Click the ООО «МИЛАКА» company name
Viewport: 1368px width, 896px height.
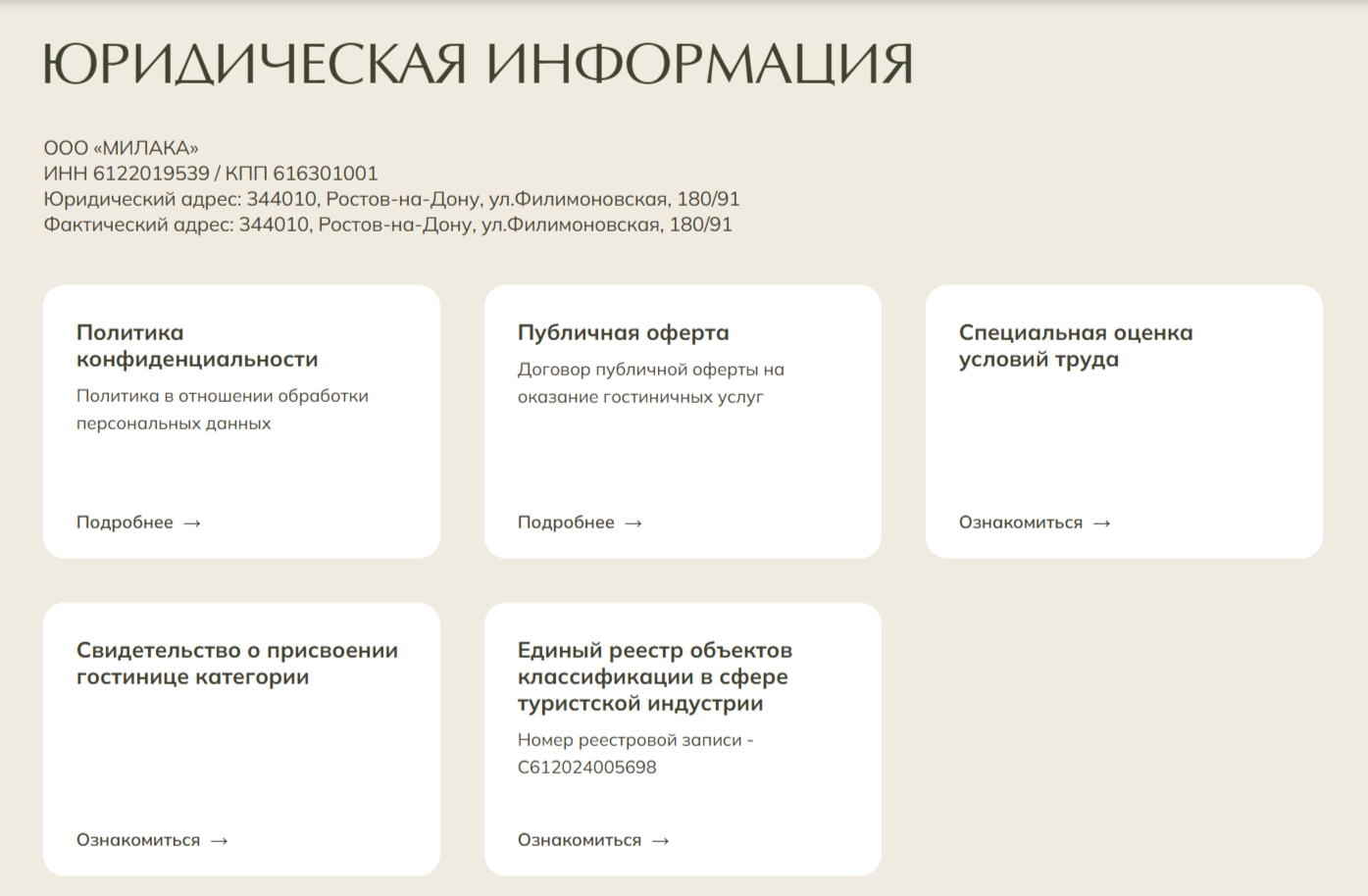[x=121, y=147]
